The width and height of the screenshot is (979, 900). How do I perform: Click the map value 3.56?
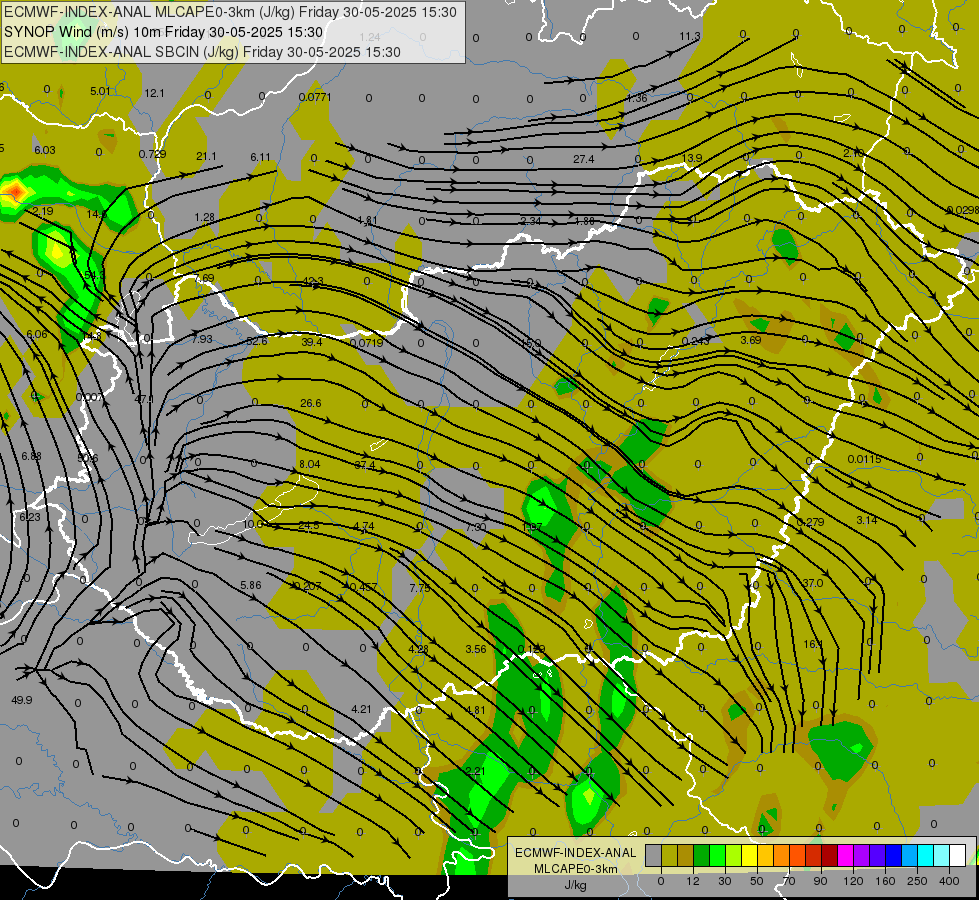pos(476,649)
